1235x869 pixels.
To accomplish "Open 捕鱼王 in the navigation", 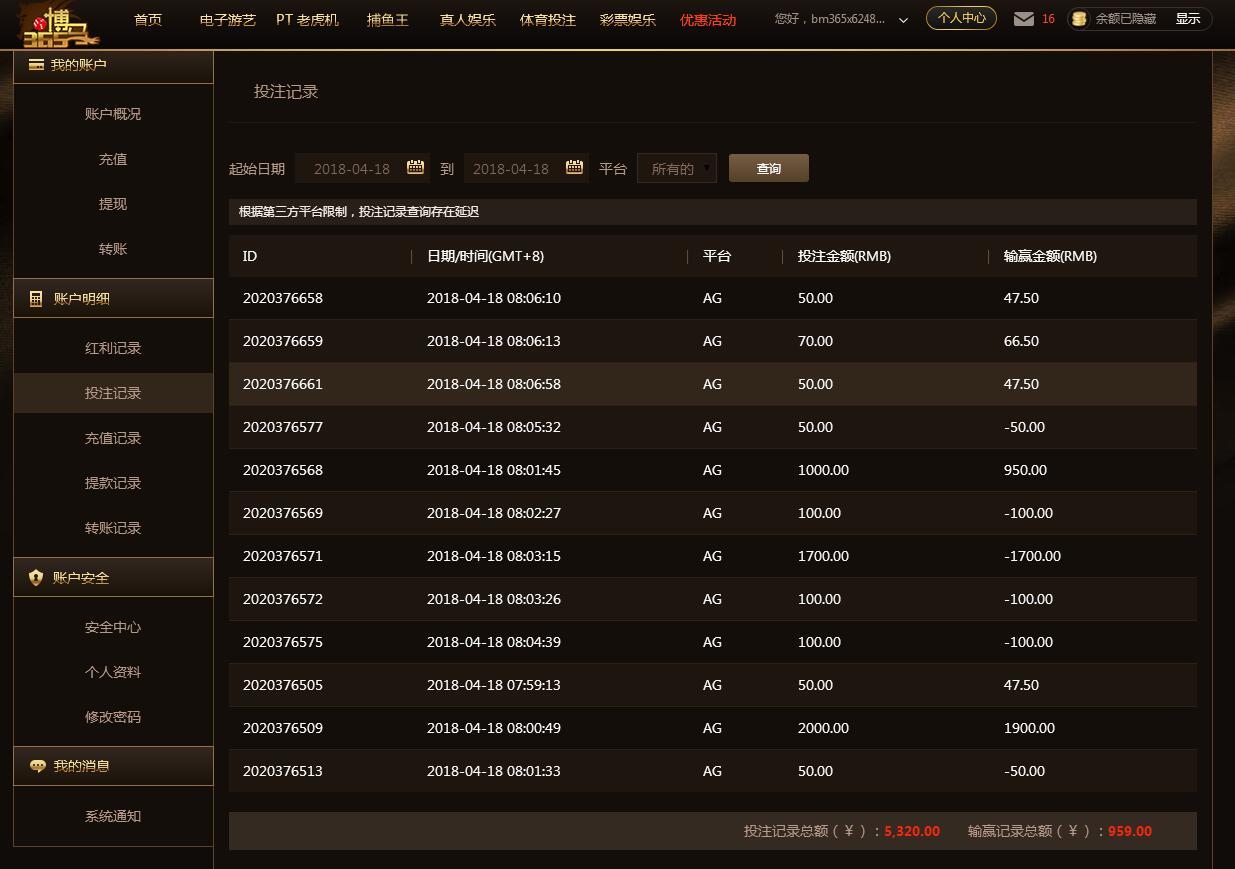I will tap(387, 19).
